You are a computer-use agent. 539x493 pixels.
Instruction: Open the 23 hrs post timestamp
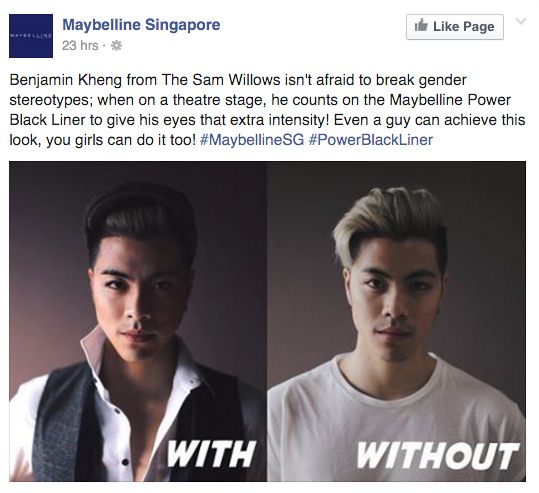coord(80,45)
